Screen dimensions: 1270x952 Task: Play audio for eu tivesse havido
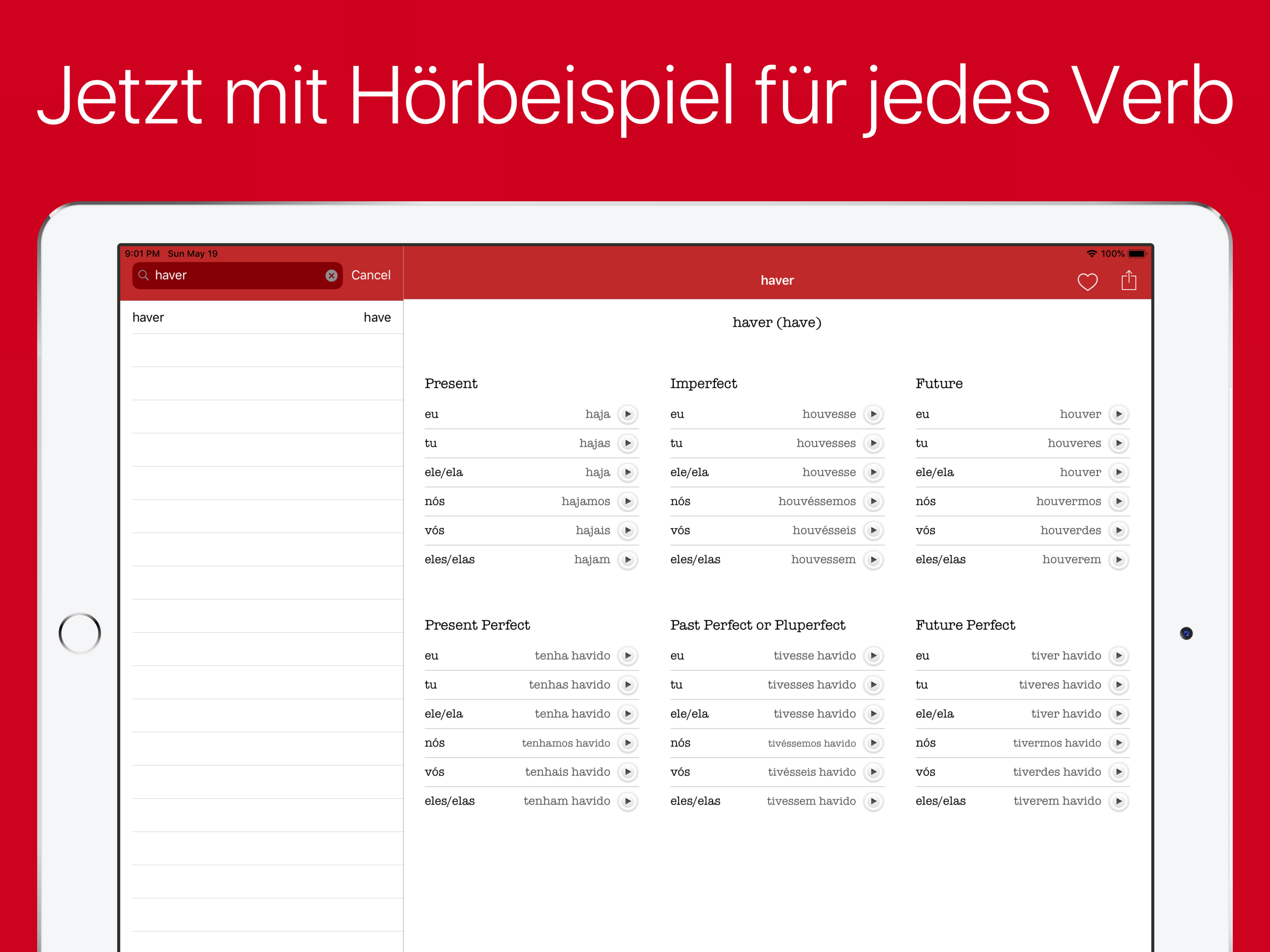[x=873, y=656]
